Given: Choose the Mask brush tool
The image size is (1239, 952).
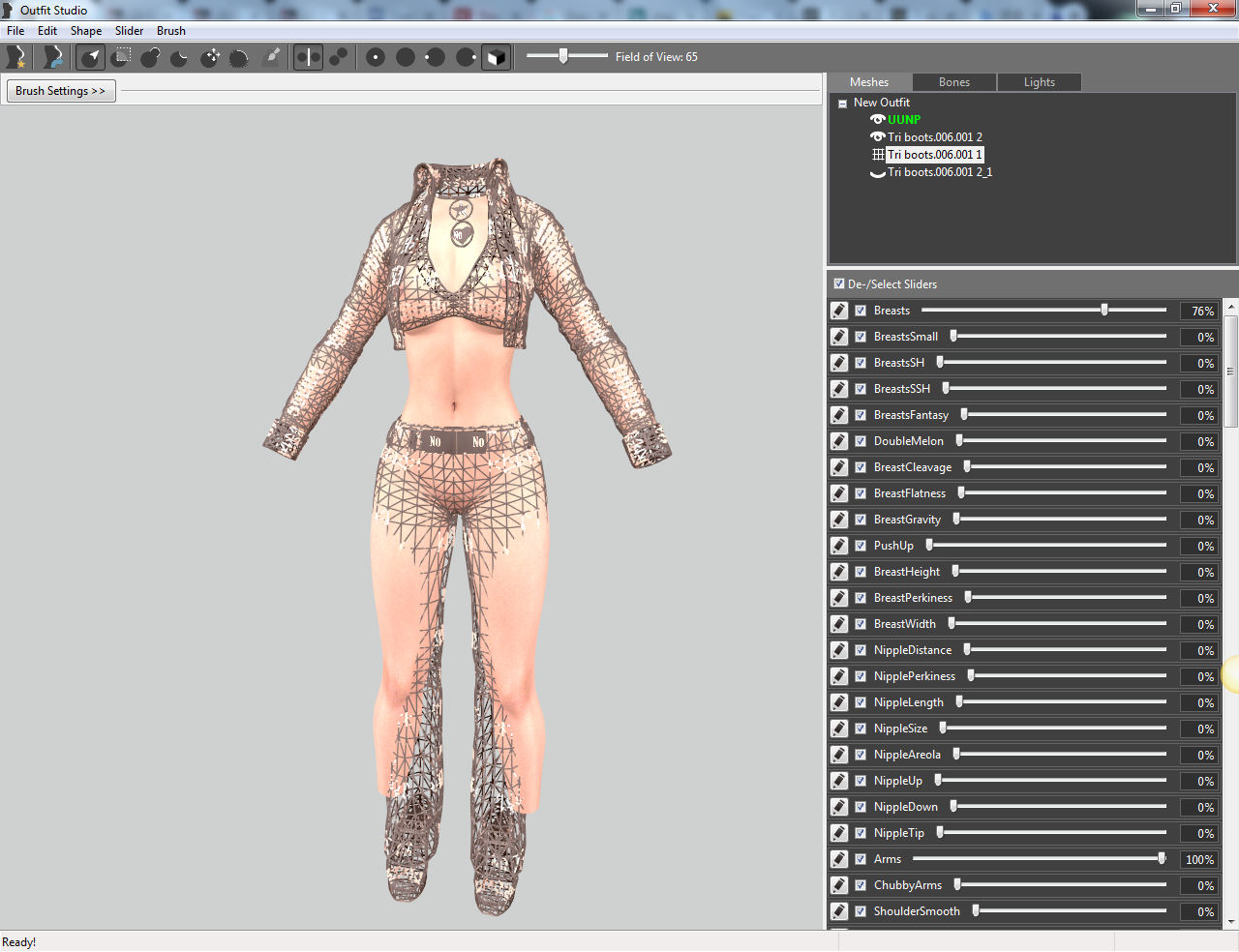Looking at the screenshot, I should click(x=121, y=57).
